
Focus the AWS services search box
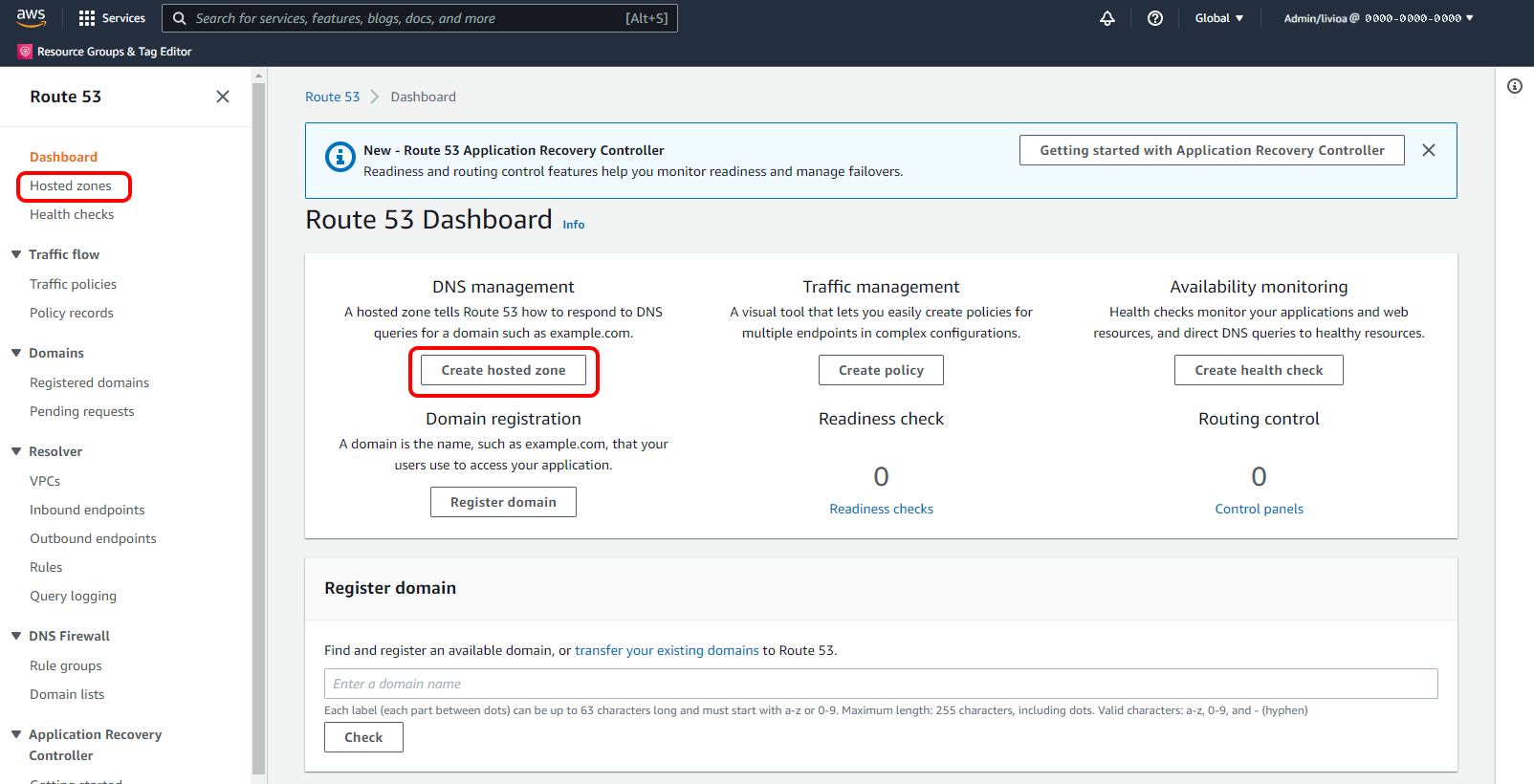420,18
